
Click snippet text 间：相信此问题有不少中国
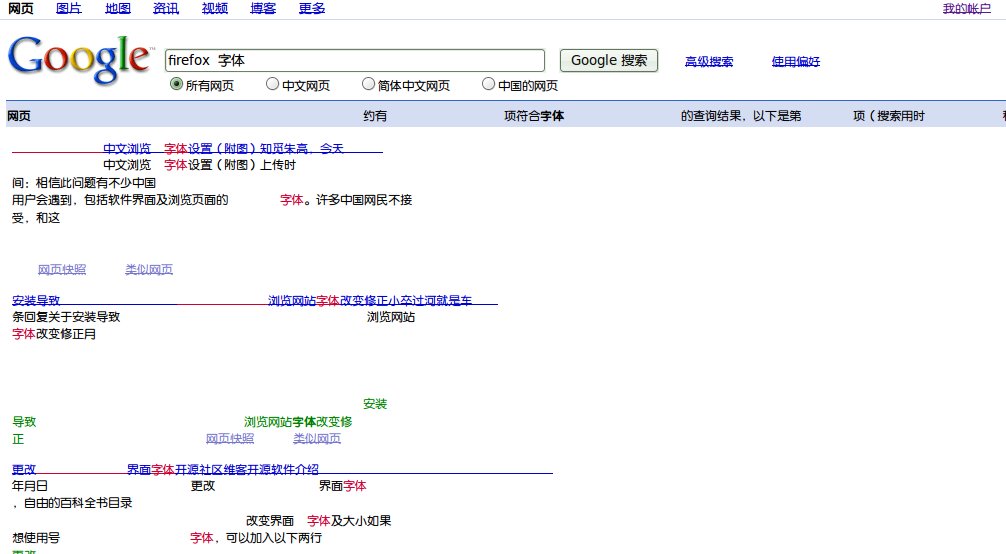click(x=83, y=182)
